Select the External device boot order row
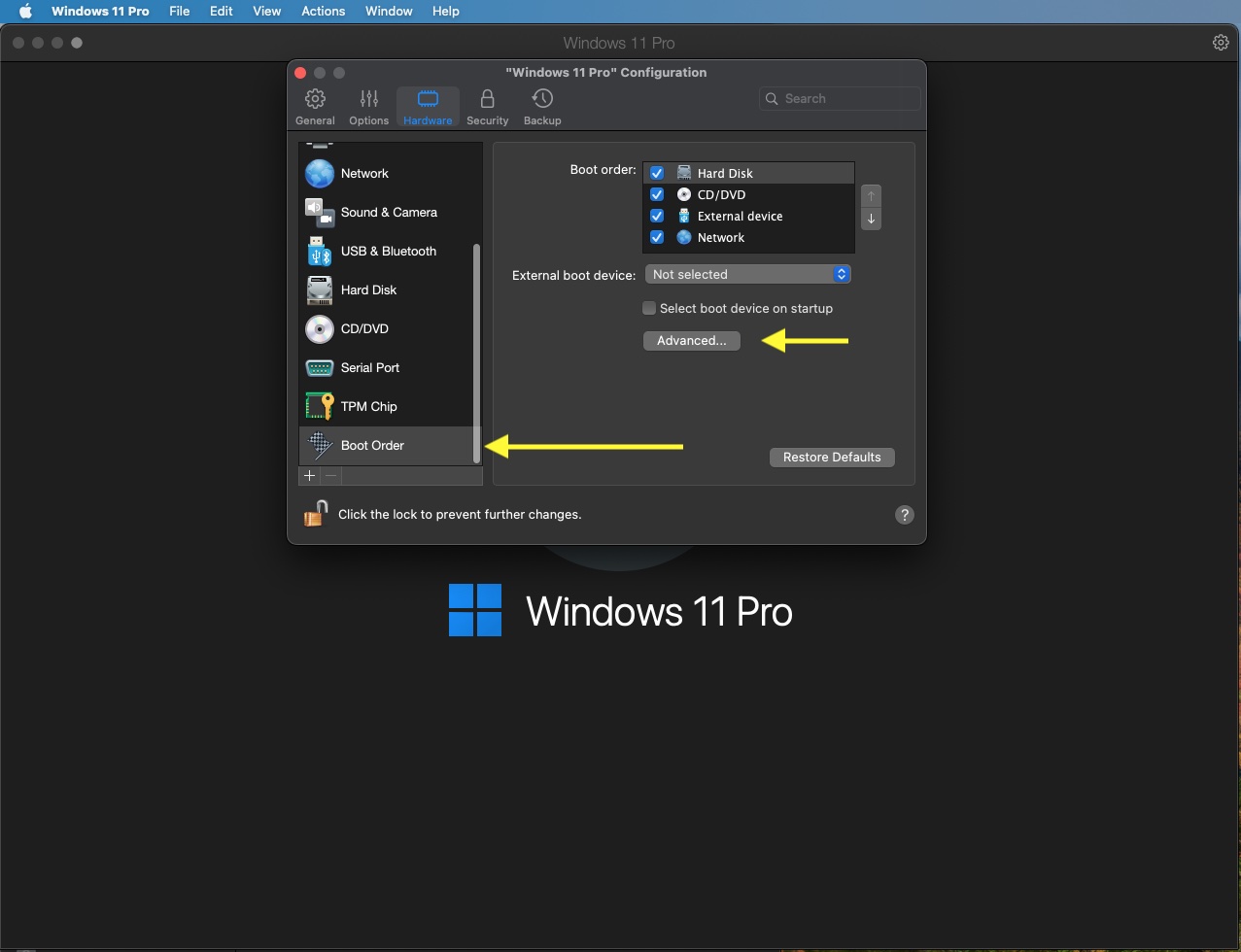This screenshot has width=1241, height=952. point(748,216)
